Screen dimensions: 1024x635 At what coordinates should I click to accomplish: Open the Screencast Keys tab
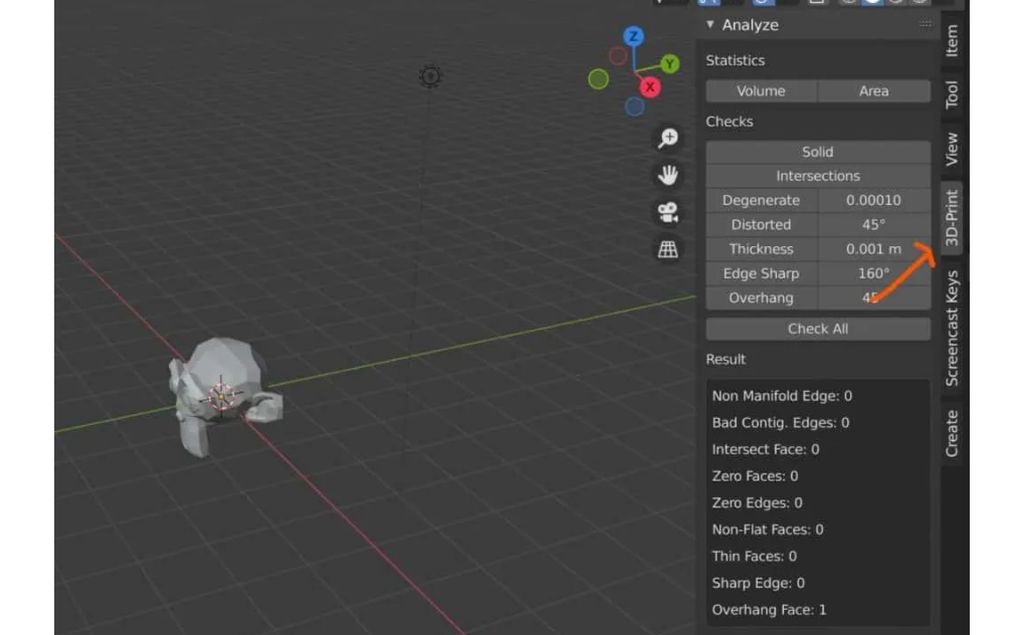pos(951,328)
